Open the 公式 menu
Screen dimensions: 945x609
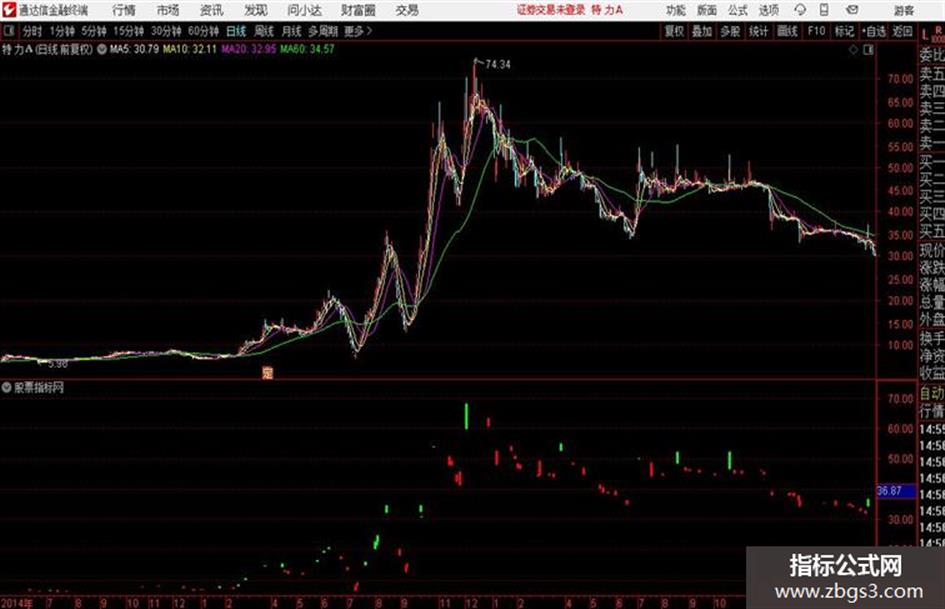click(737, 10)
